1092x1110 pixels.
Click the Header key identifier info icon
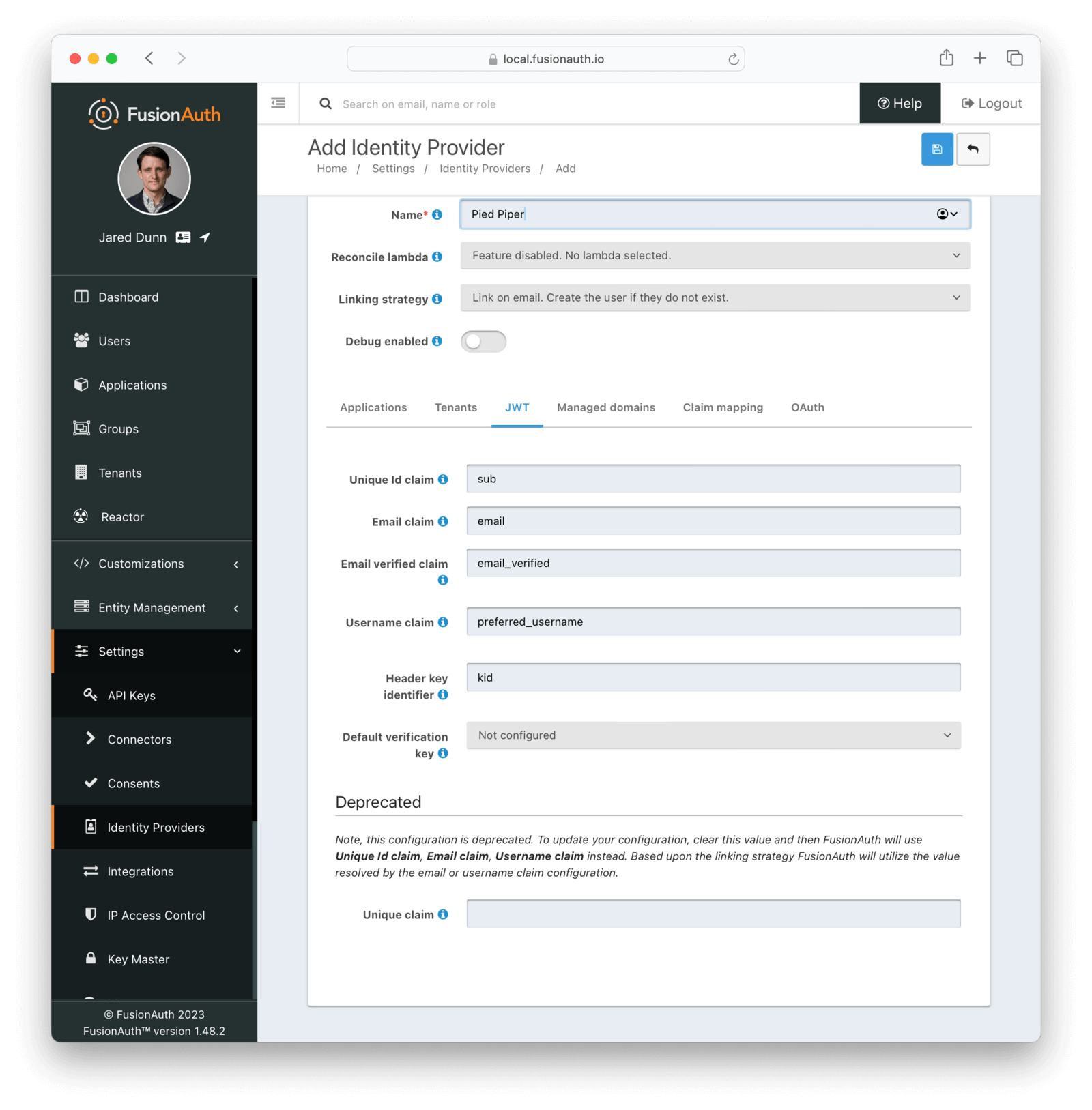443,695
